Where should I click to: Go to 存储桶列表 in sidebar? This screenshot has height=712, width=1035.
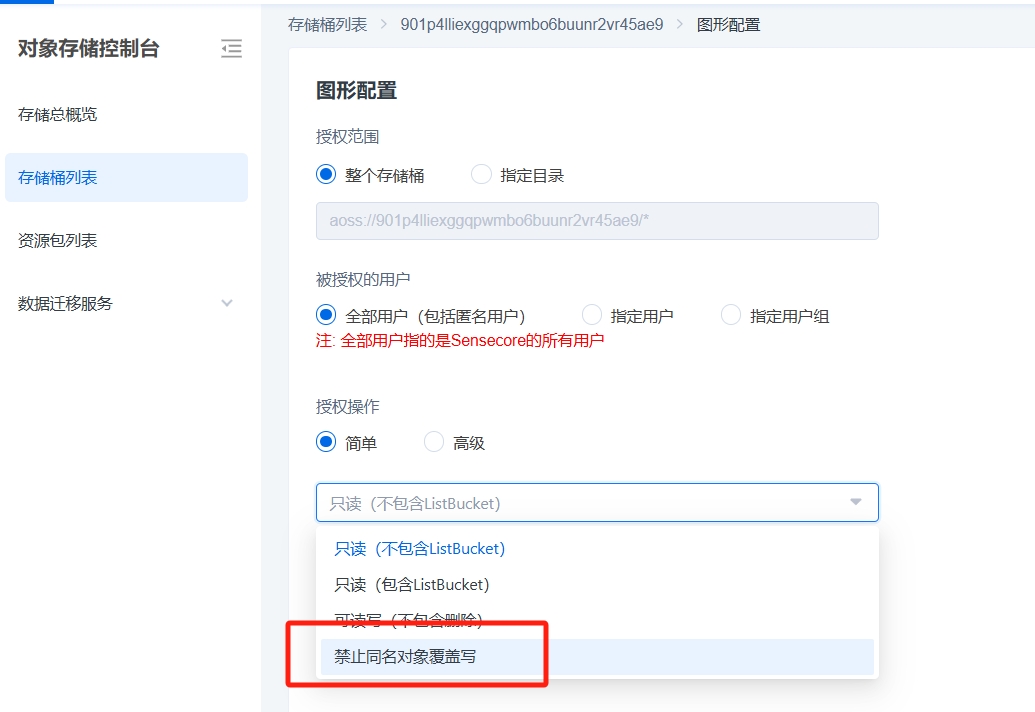click(x=58, y=177)
